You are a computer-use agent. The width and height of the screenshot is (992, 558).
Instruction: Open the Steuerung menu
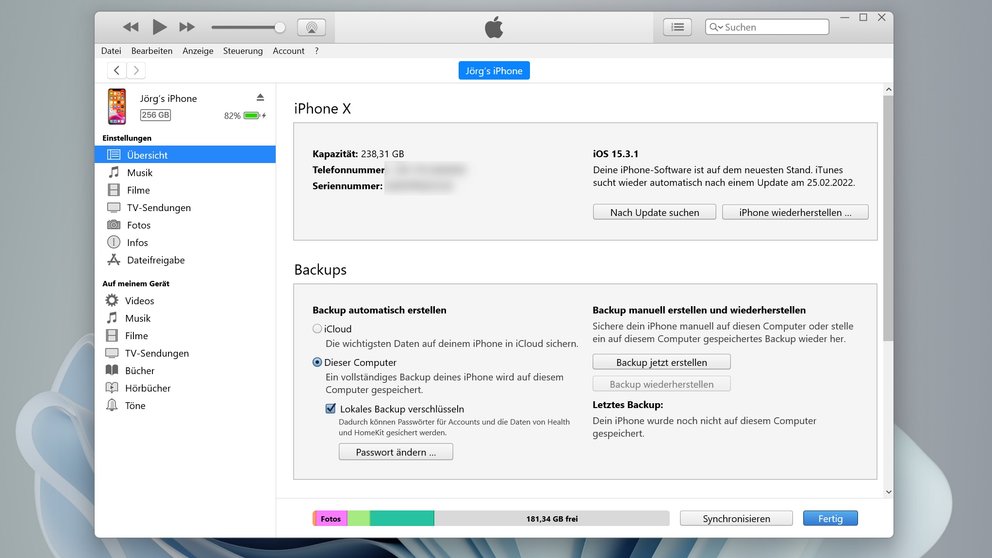coord(243,51)
